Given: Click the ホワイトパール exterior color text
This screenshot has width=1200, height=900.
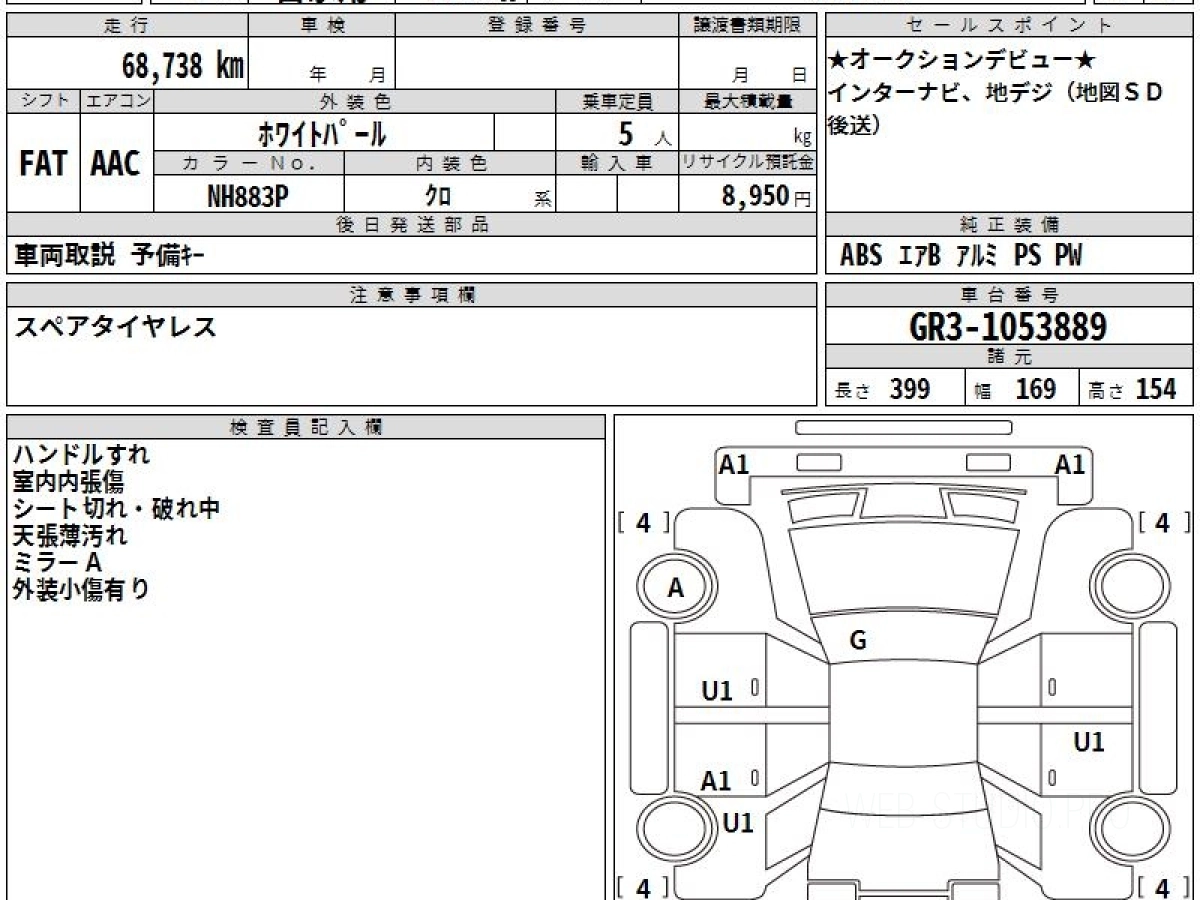Looking at the screenshot, I should coord(322,133).
